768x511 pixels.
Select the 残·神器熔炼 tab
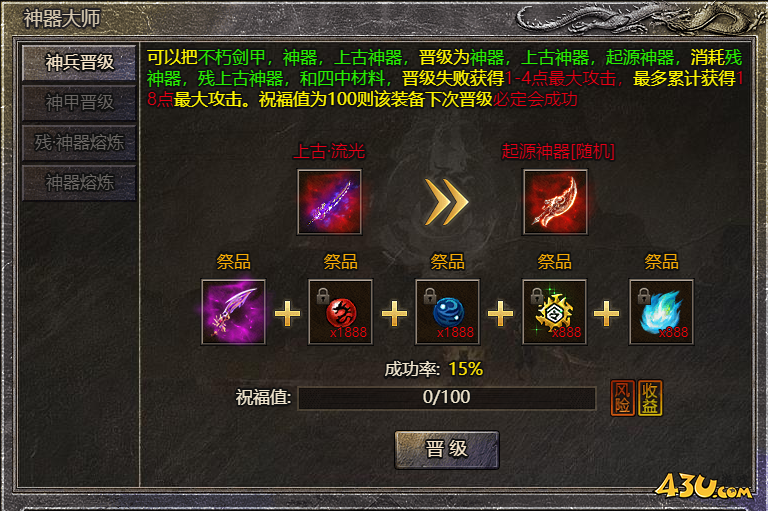click(79, 143)
